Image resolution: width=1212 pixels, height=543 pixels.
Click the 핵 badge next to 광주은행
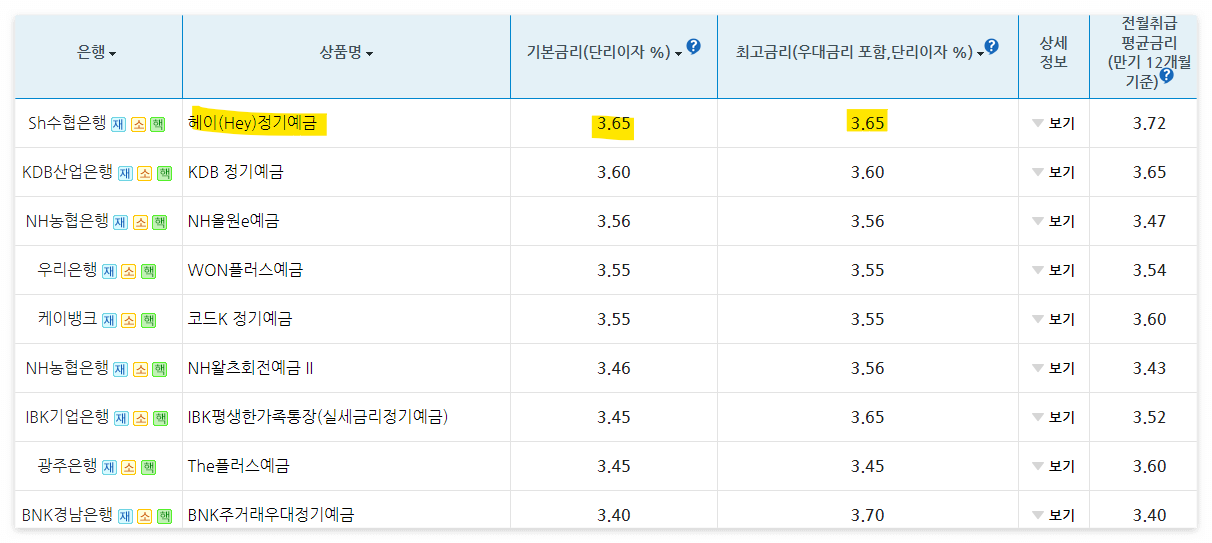click(x=148, y=468)
